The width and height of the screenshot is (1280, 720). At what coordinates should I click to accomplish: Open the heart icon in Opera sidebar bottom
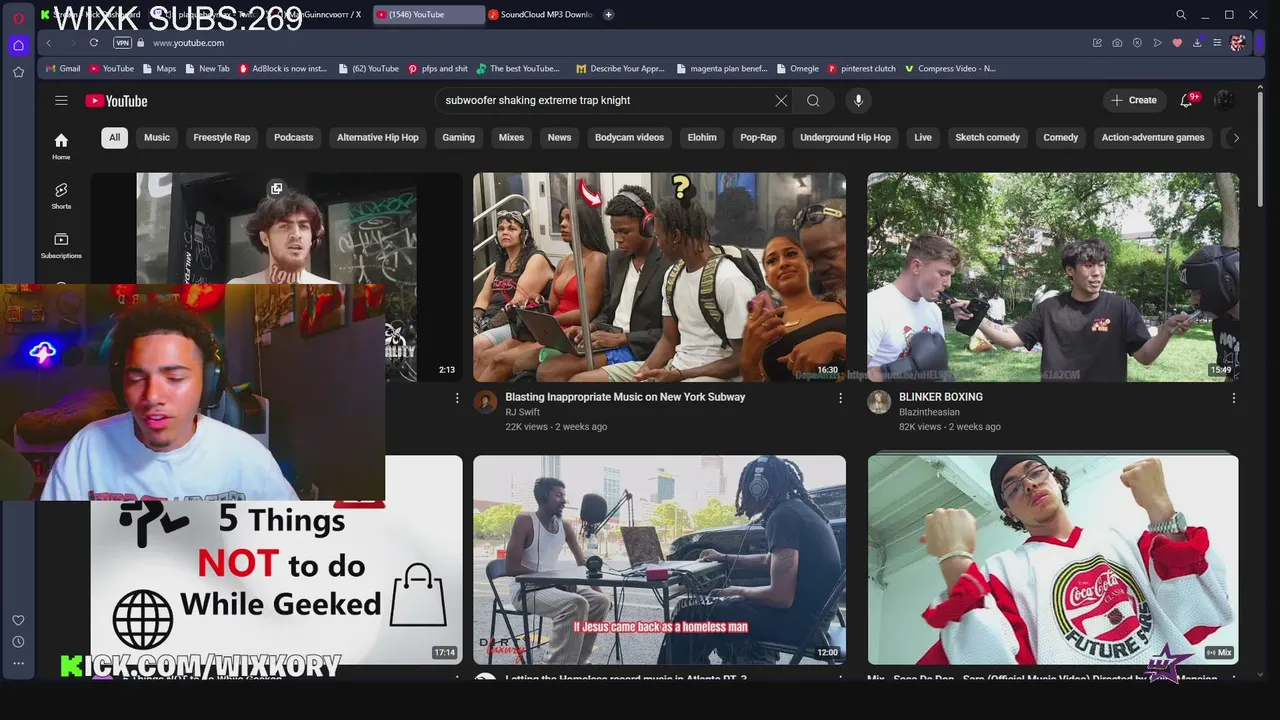click(18, 620)
